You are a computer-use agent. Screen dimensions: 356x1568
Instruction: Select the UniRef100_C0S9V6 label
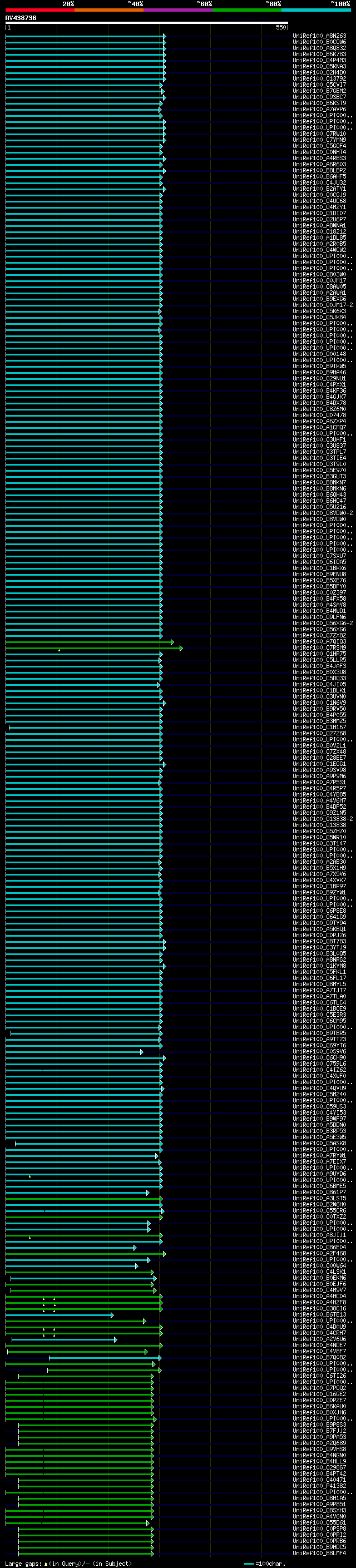319,1052
